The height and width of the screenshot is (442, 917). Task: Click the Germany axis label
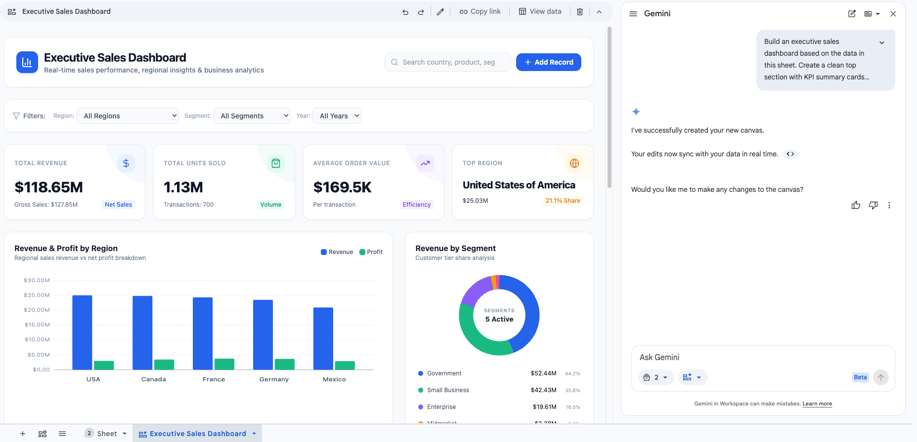pos(274,379)
